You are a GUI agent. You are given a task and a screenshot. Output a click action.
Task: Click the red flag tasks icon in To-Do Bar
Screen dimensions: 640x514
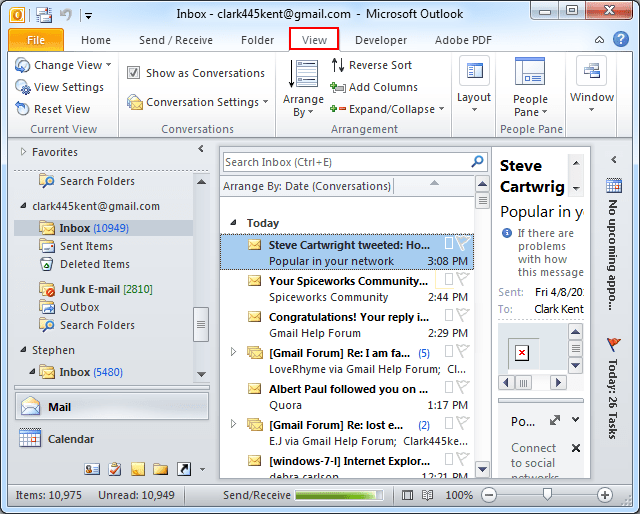click(613, 344)
